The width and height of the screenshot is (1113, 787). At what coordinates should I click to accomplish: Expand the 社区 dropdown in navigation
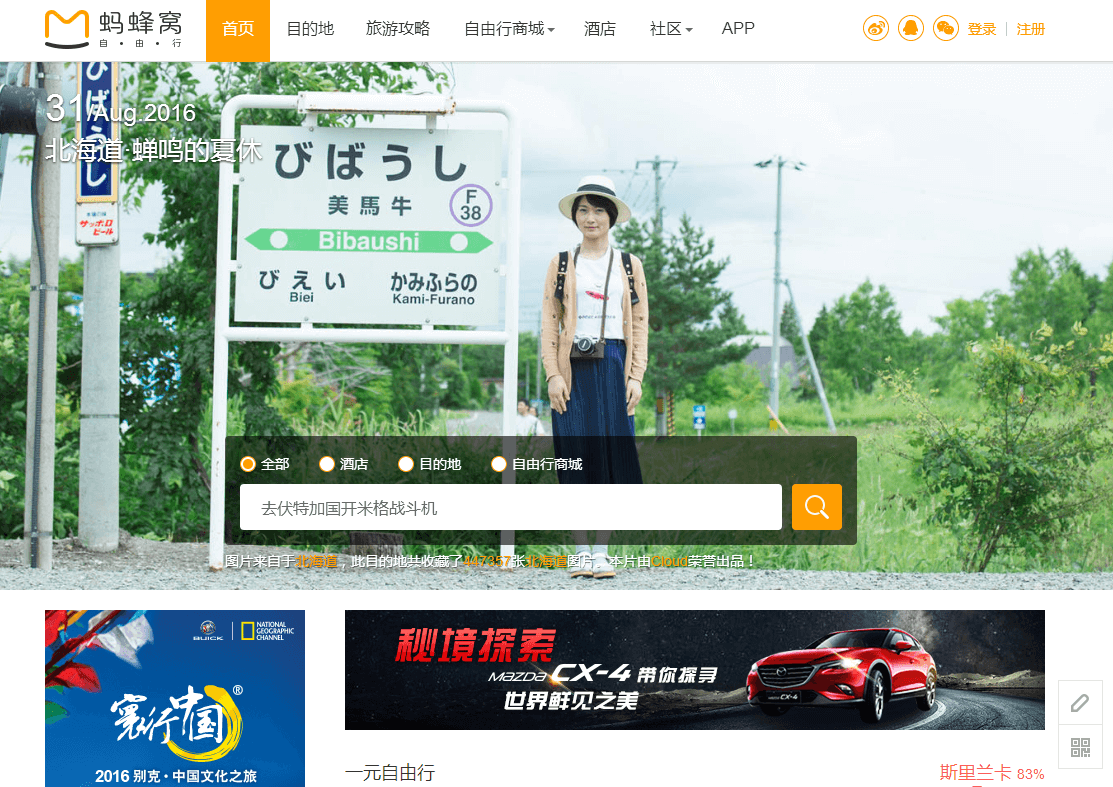(x=671, y=29)
